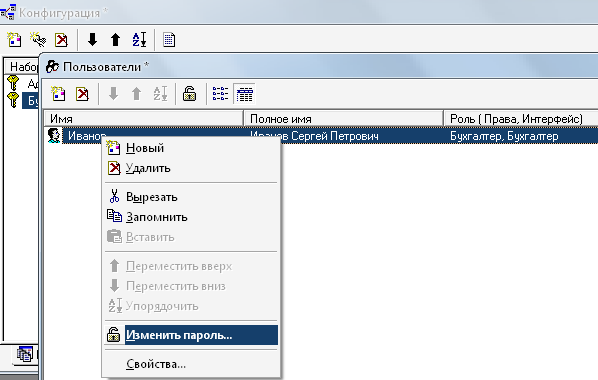
Task: Click greyed sort icon in Пользователи toolbar
Action: (160, 93)
